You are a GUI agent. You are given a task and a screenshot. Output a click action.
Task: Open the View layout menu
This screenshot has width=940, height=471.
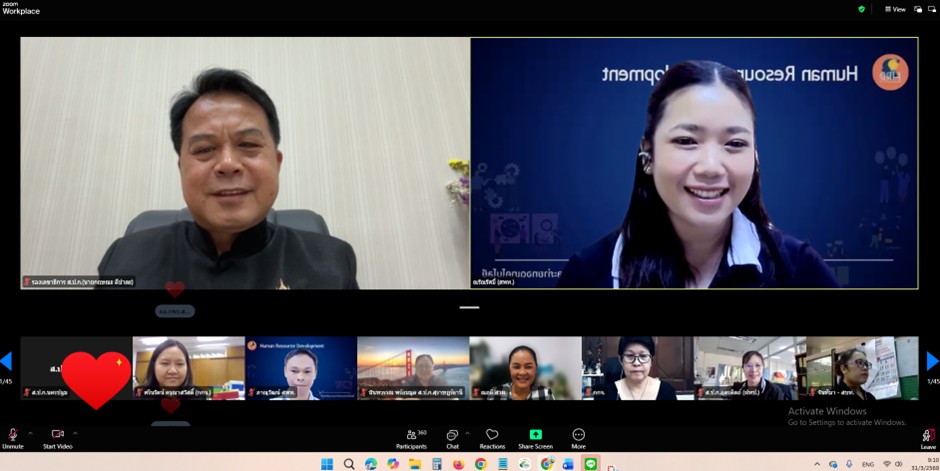coord(896,9)
